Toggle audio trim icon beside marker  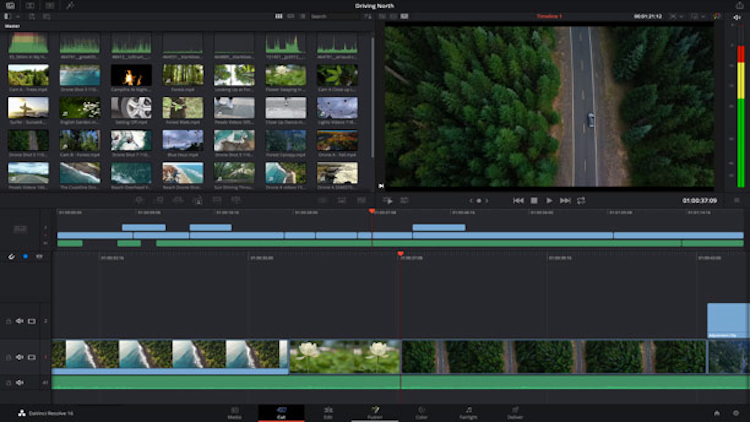(x=39, y=256)
